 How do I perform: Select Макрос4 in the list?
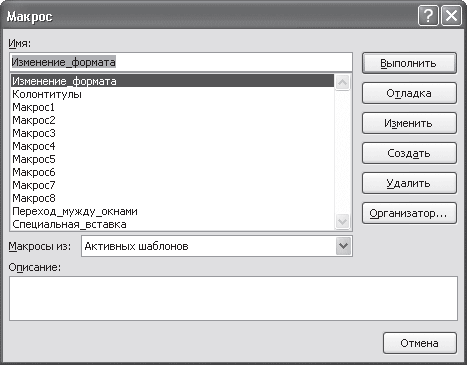tap(172, 146)
